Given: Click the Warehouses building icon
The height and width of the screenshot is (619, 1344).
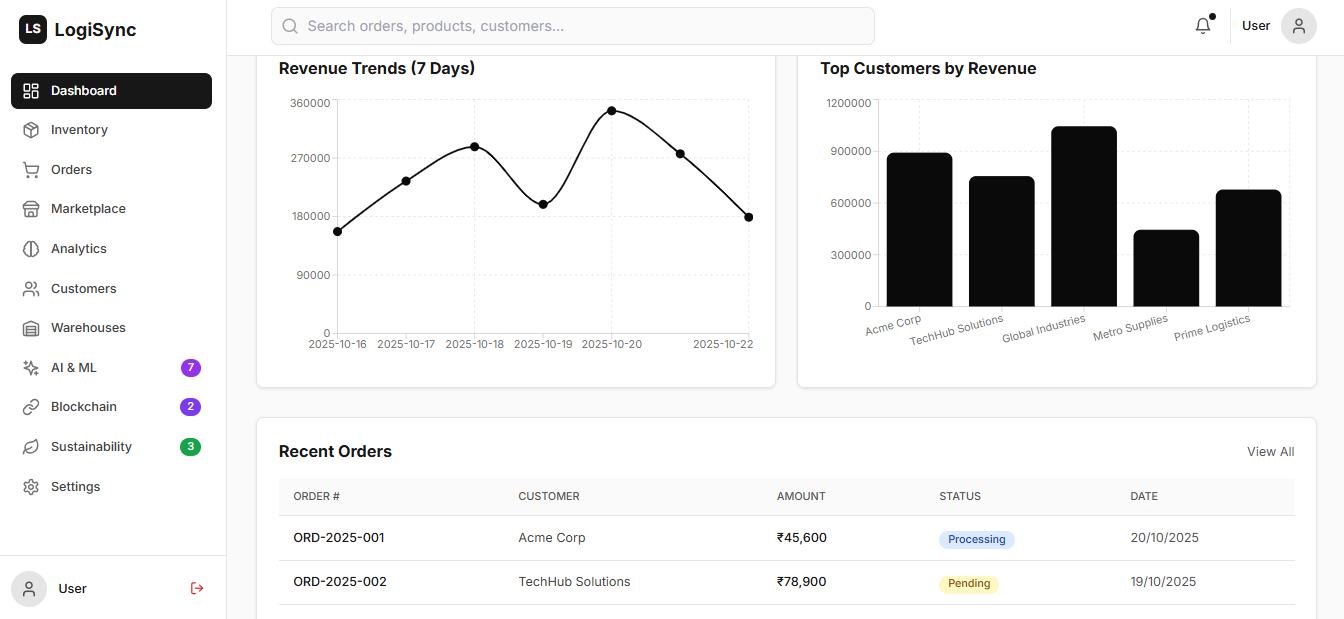Looking at the screenshot, I should click(31, 328).
